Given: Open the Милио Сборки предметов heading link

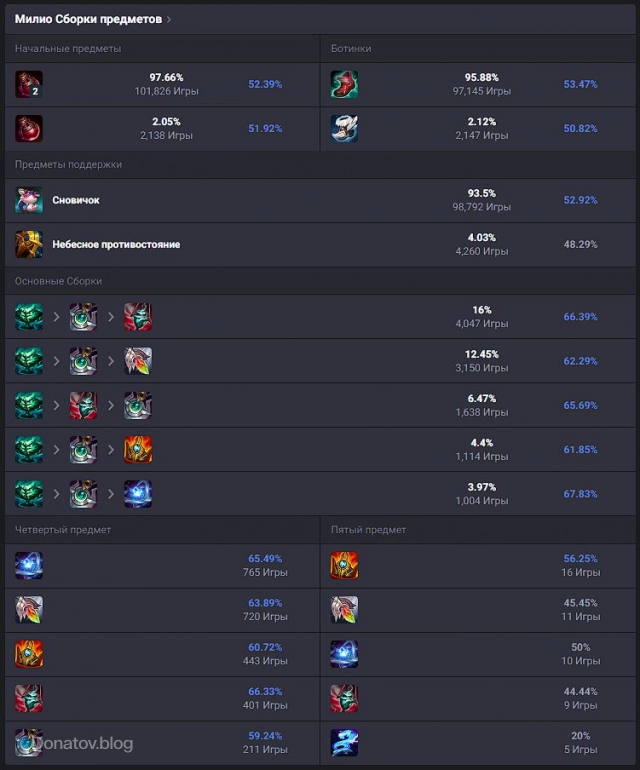Looking at the screenshot, I should 88,19.
